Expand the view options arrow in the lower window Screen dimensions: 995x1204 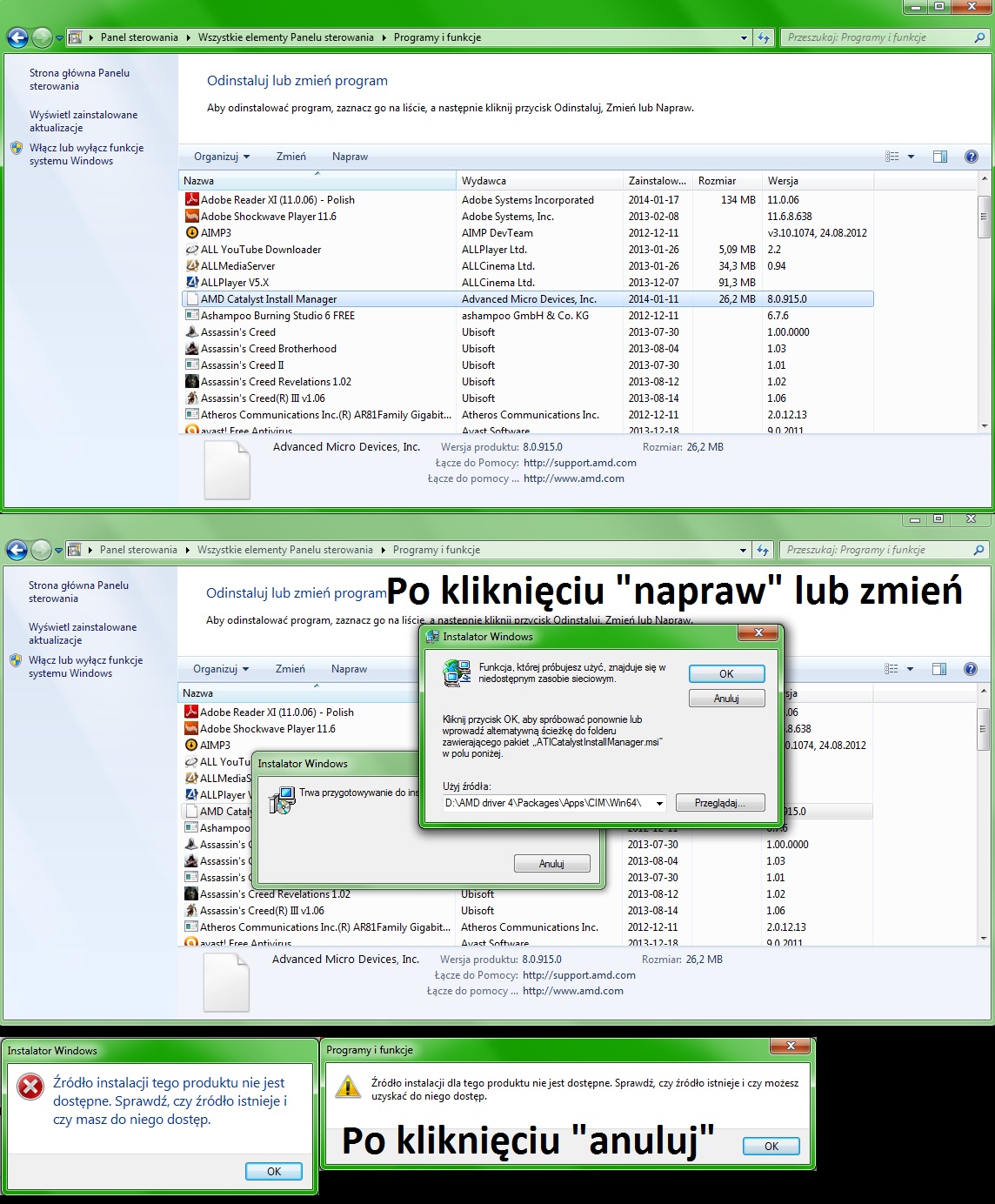[x=911, y=669]
